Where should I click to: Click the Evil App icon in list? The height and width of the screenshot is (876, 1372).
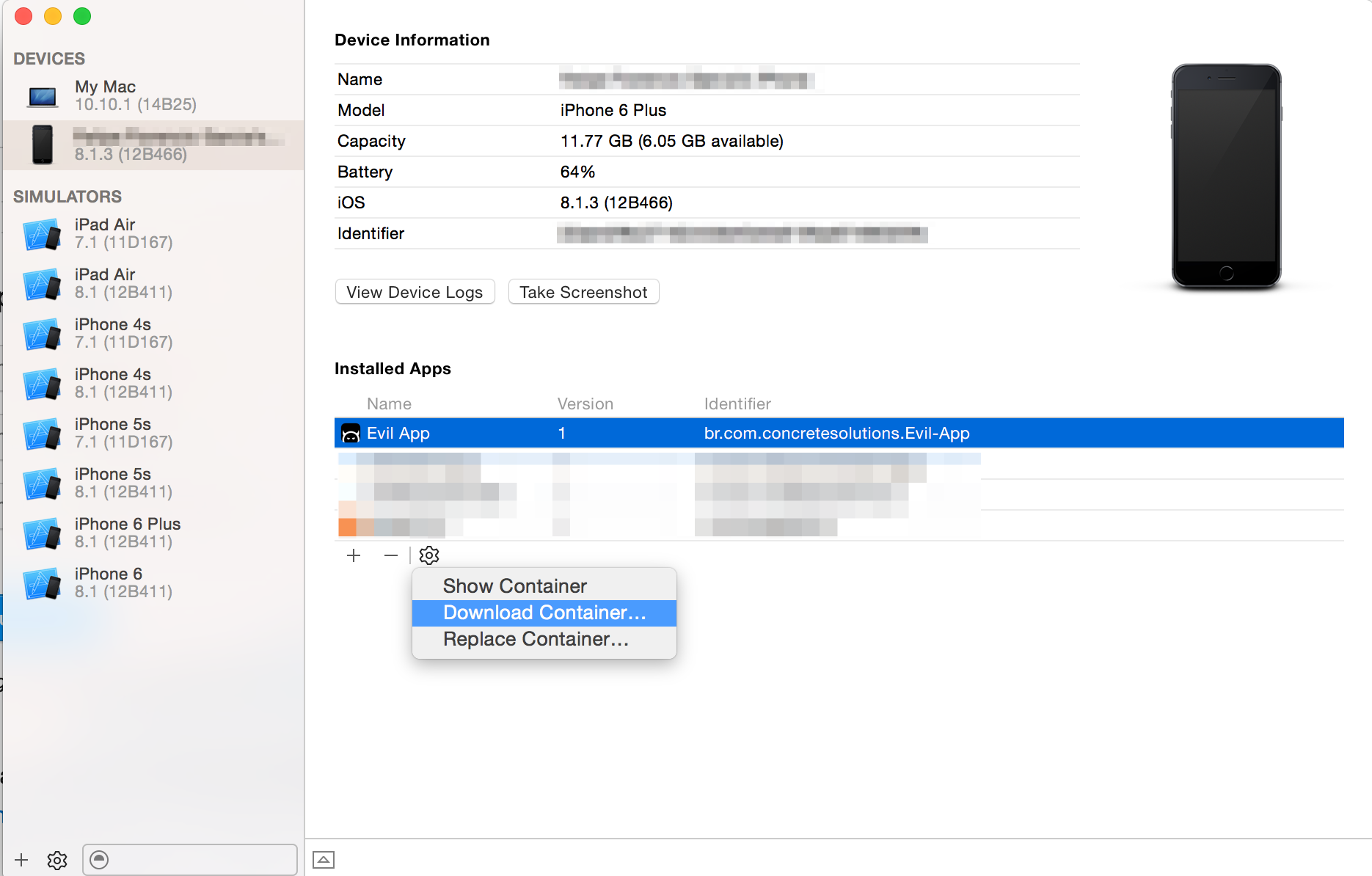click(351, 434)
